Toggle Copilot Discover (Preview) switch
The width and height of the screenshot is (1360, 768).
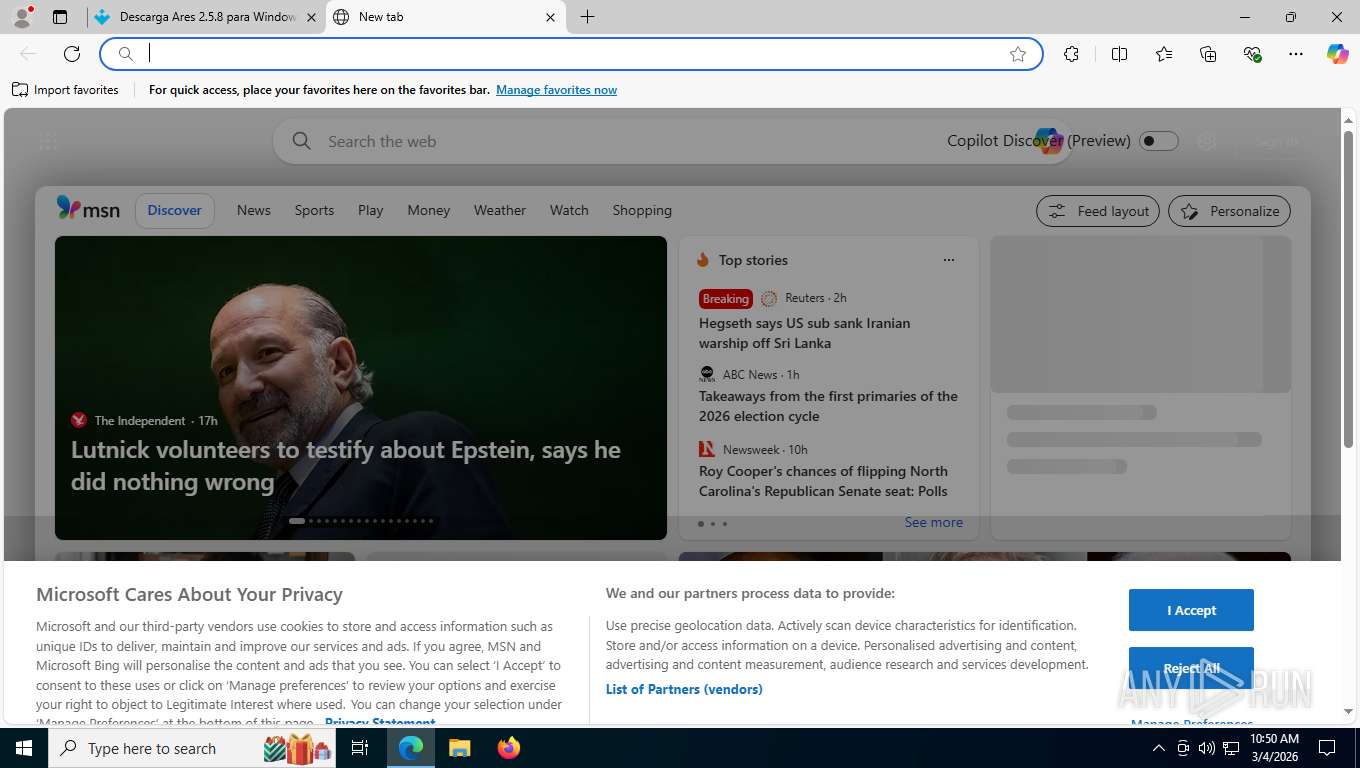pos(1159,141)
